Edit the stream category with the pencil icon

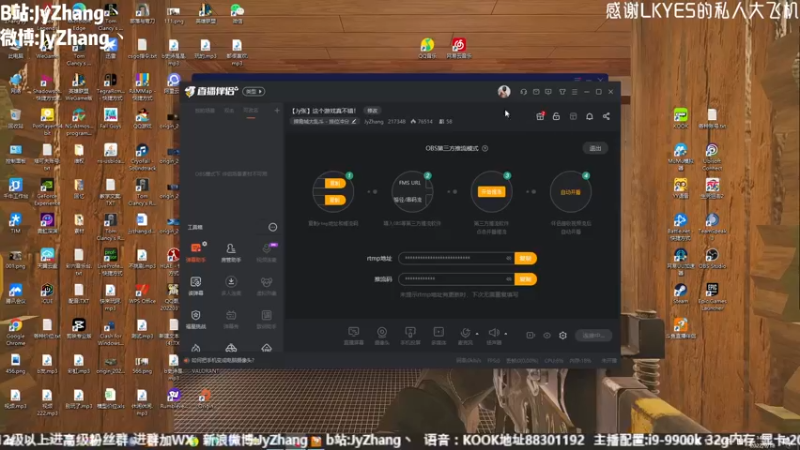(x=354, y=121)
